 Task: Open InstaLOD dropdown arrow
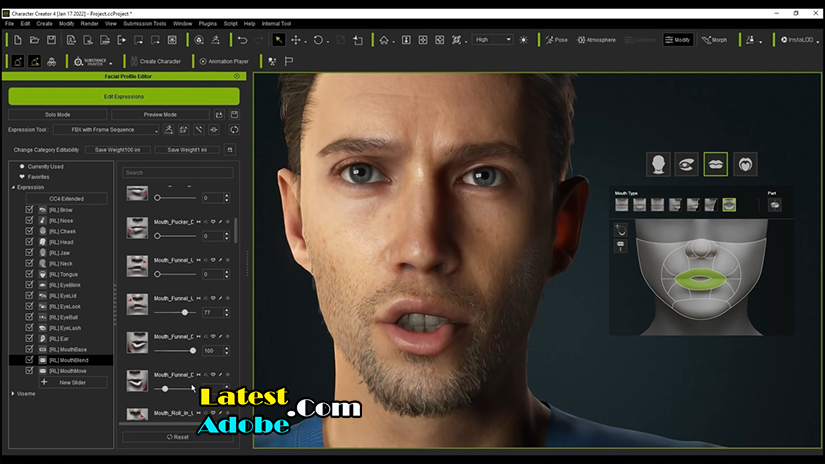(x=817, y=41)
